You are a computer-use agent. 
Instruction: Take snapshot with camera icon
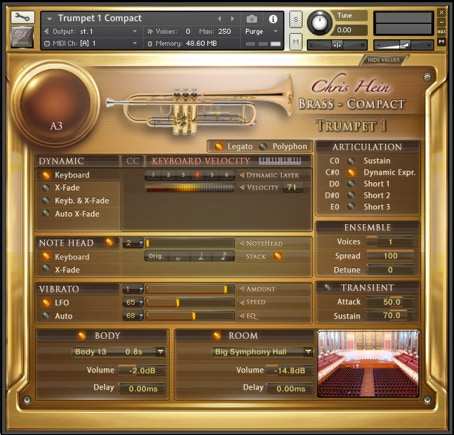pyautogui.click(x=252, y=19)
